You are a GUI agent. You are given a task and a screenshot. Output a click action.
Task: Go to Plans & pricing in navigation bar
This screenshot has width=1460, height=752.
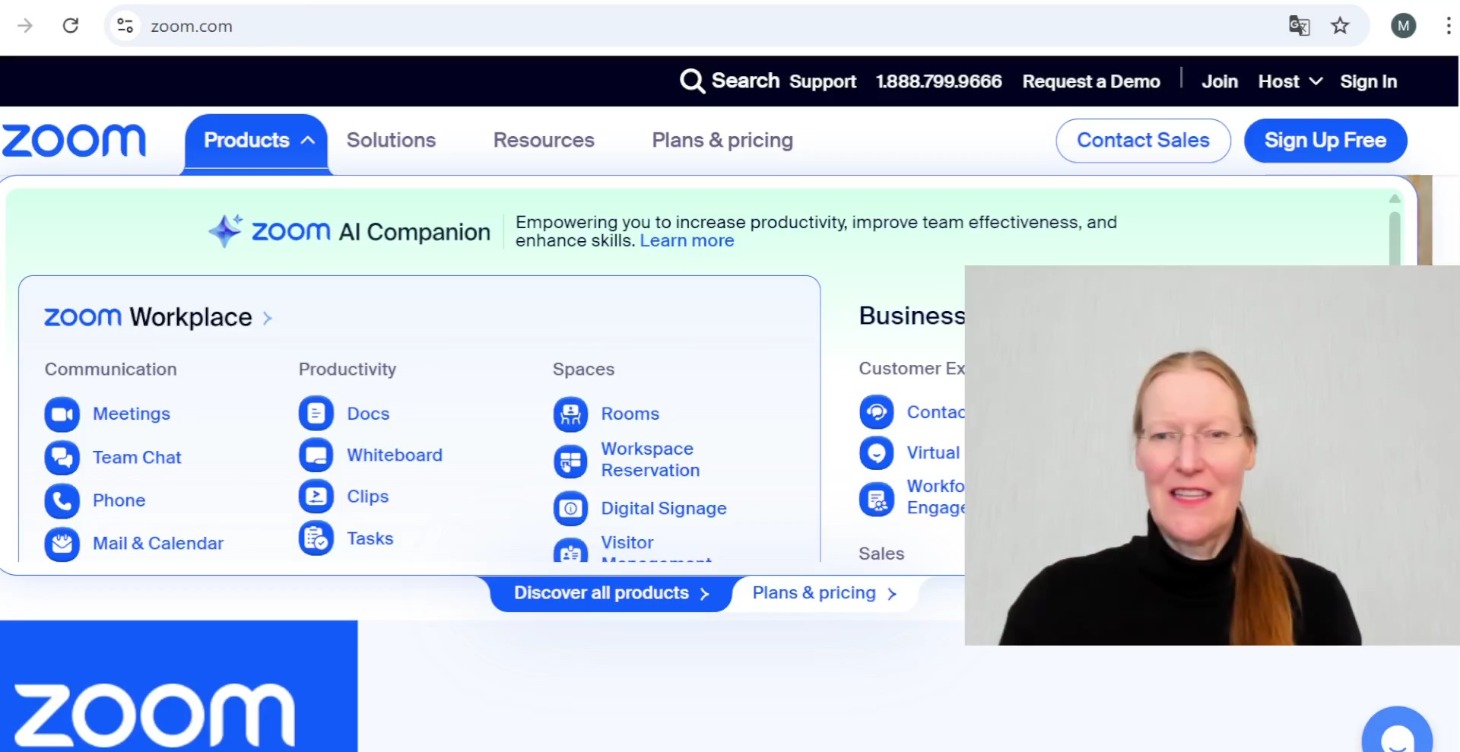(722, 141)
